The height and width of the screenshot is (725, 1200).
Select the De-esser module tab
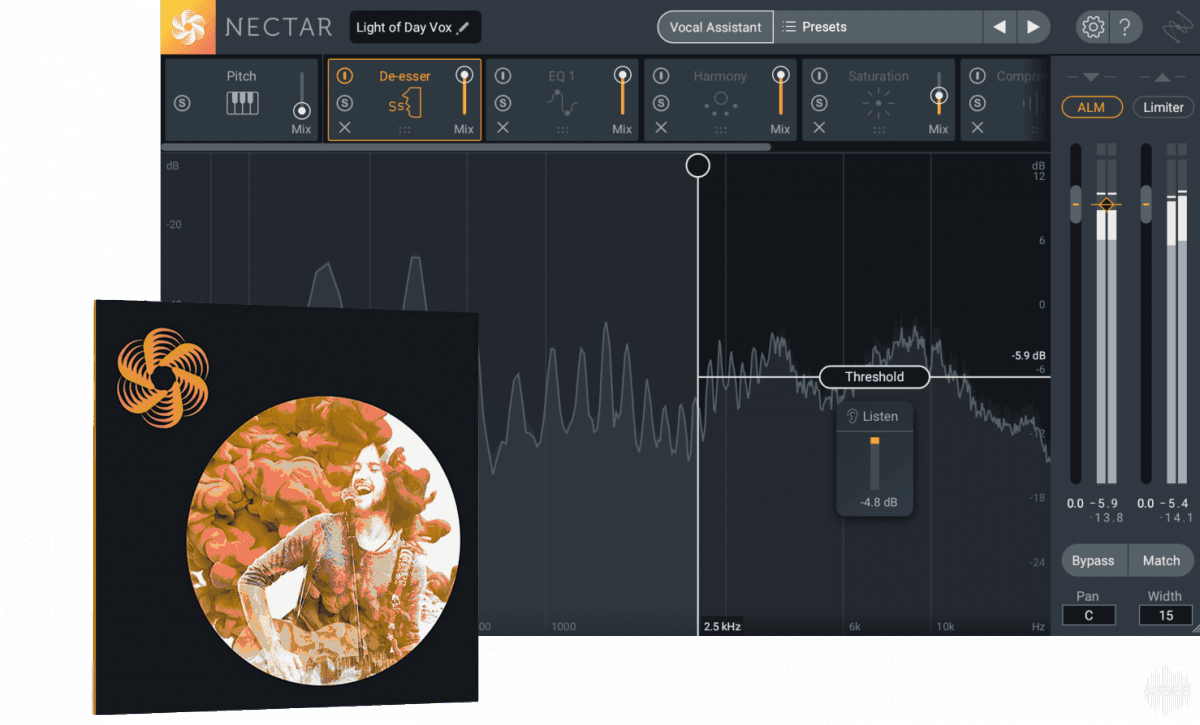coord(405,76)
